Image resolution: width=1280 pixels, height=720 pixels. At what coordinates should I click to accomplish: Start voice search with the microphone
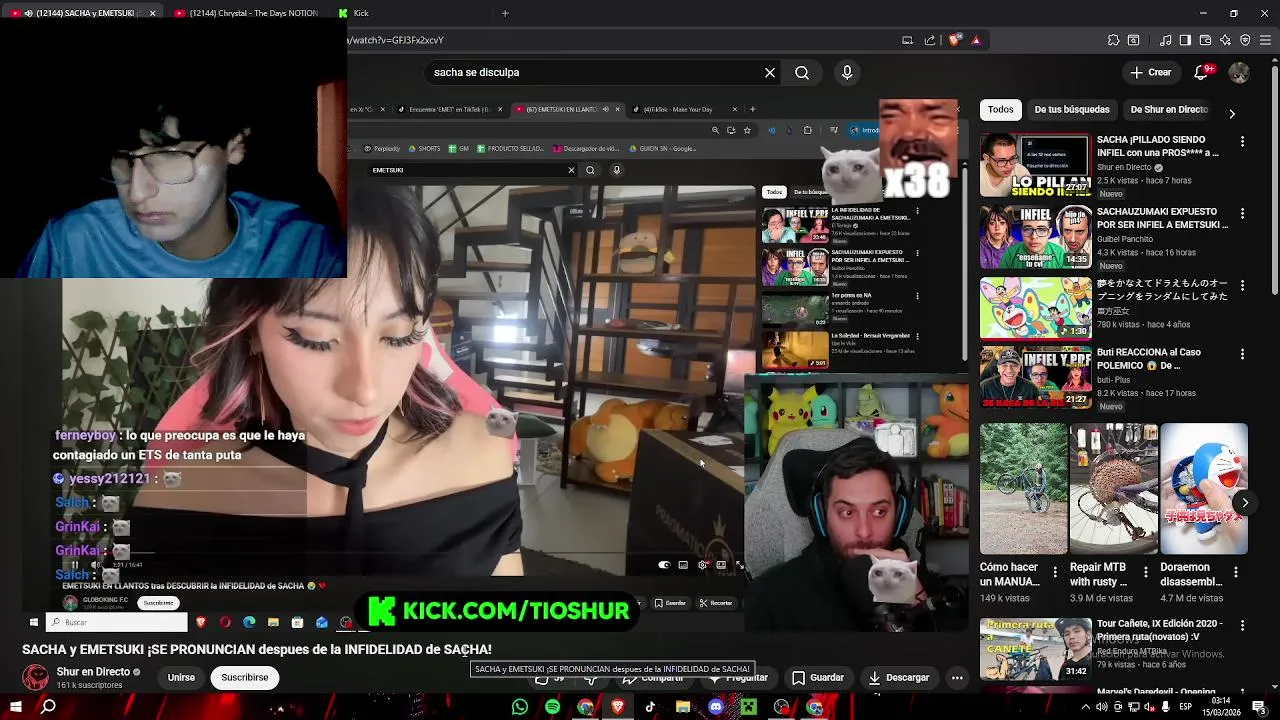point(847,72)
